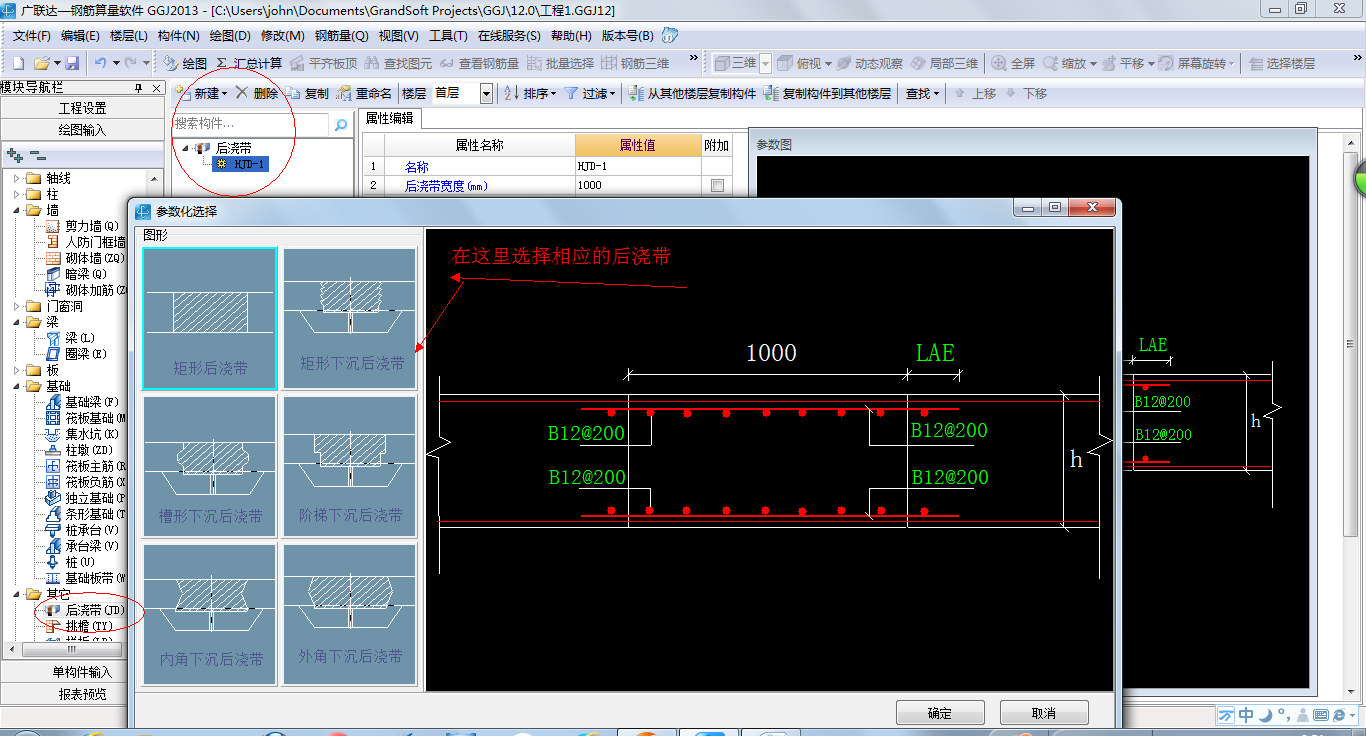The height and width of the screenshot is (736, 1366).
Task: Open the 报表预览 section
Action: point(82,693)
